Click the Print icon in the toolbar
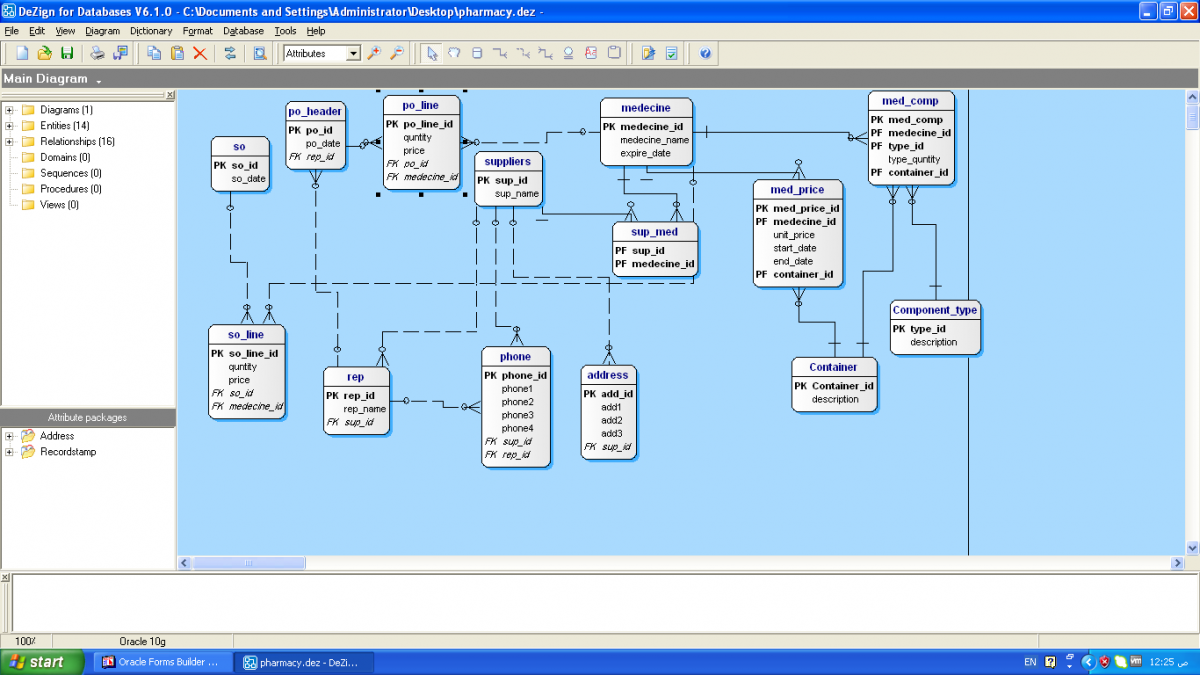Viewport: 1200px width, 675px height. click(97, 53)
